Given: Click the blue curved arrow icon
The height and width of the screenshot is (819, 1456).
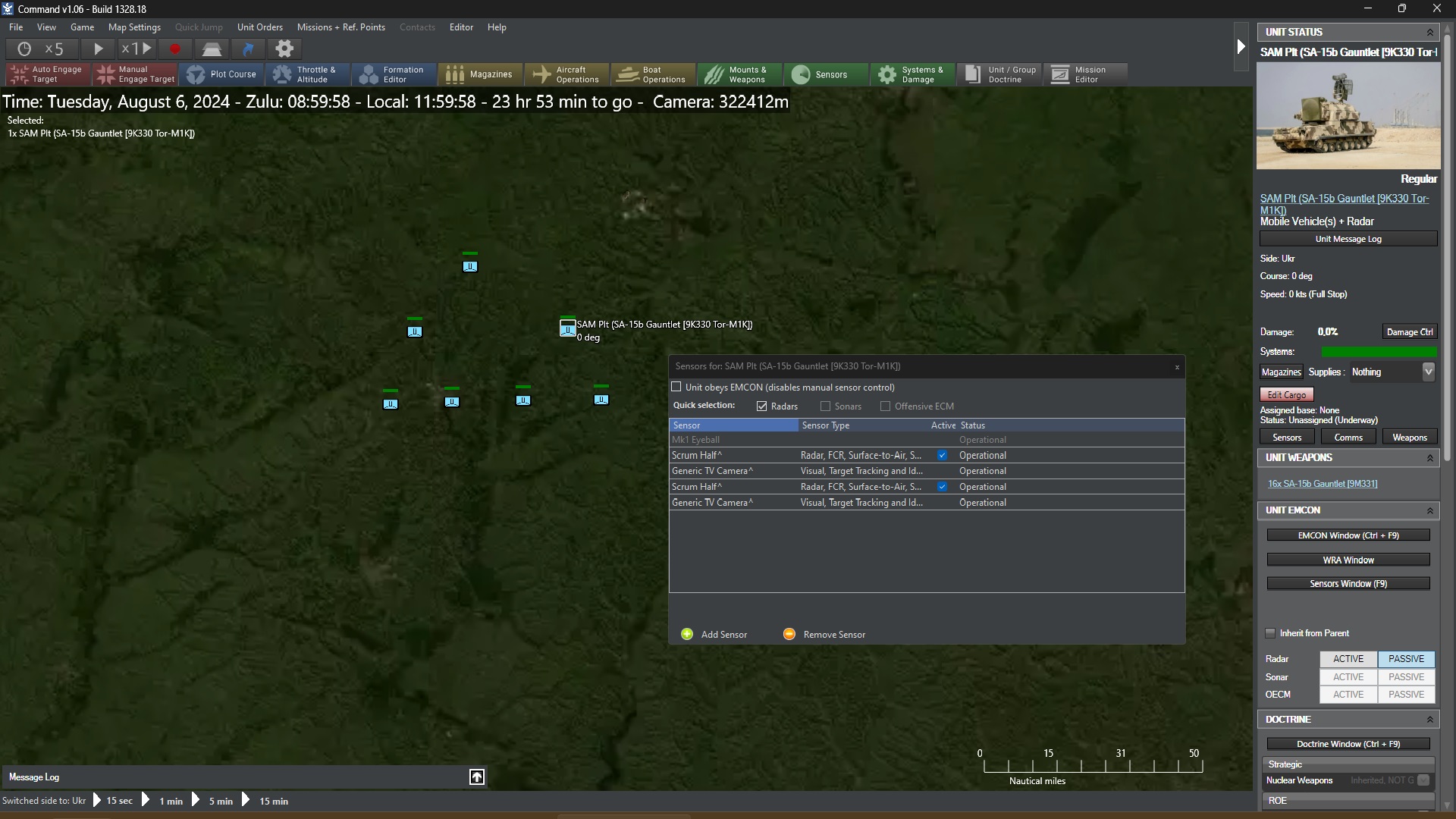Looking at the screenshot, I should point(248,49).
